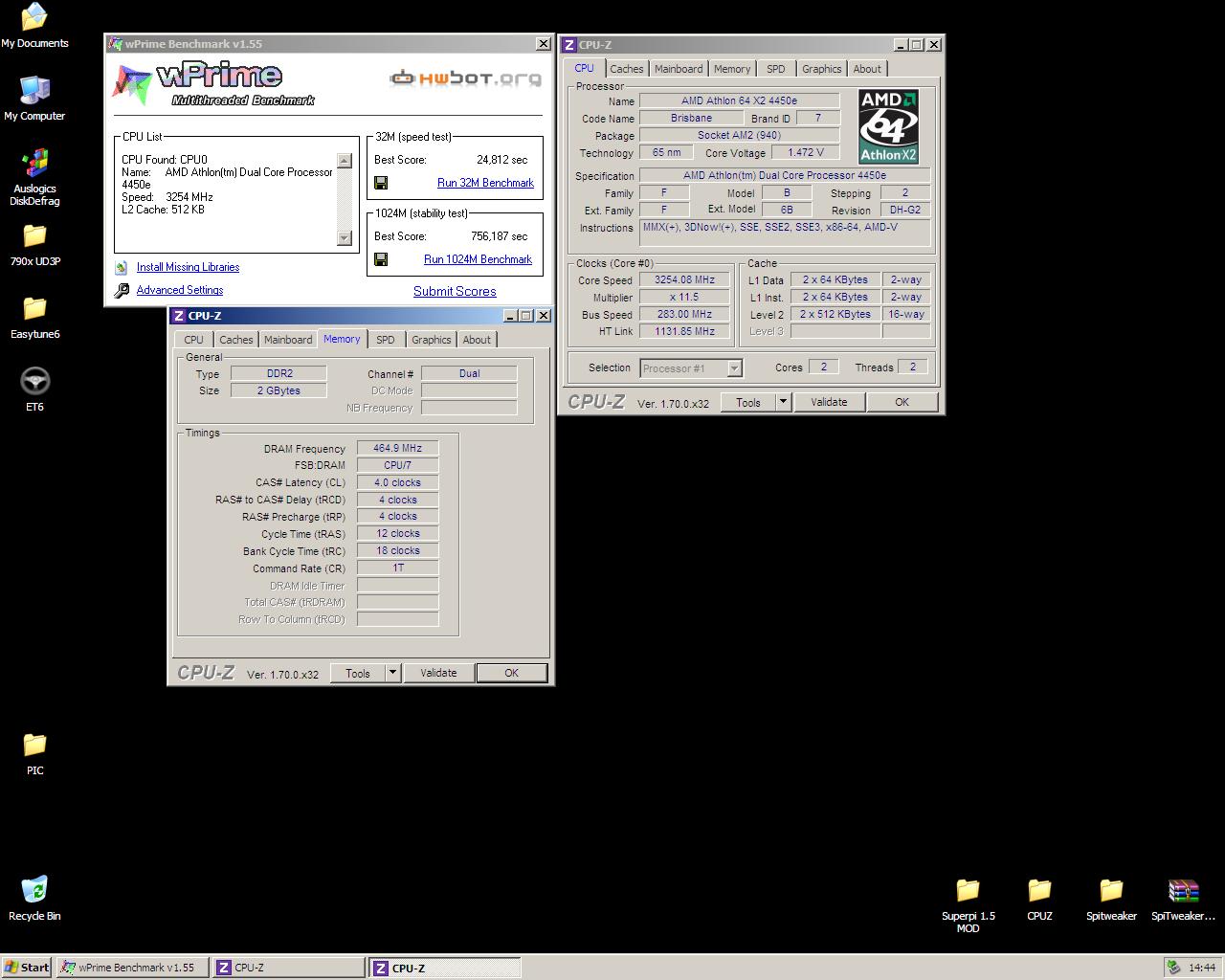The image size is (1225, 980).
Task: Open the Recycle Bin icon
Action: point(34,900)
